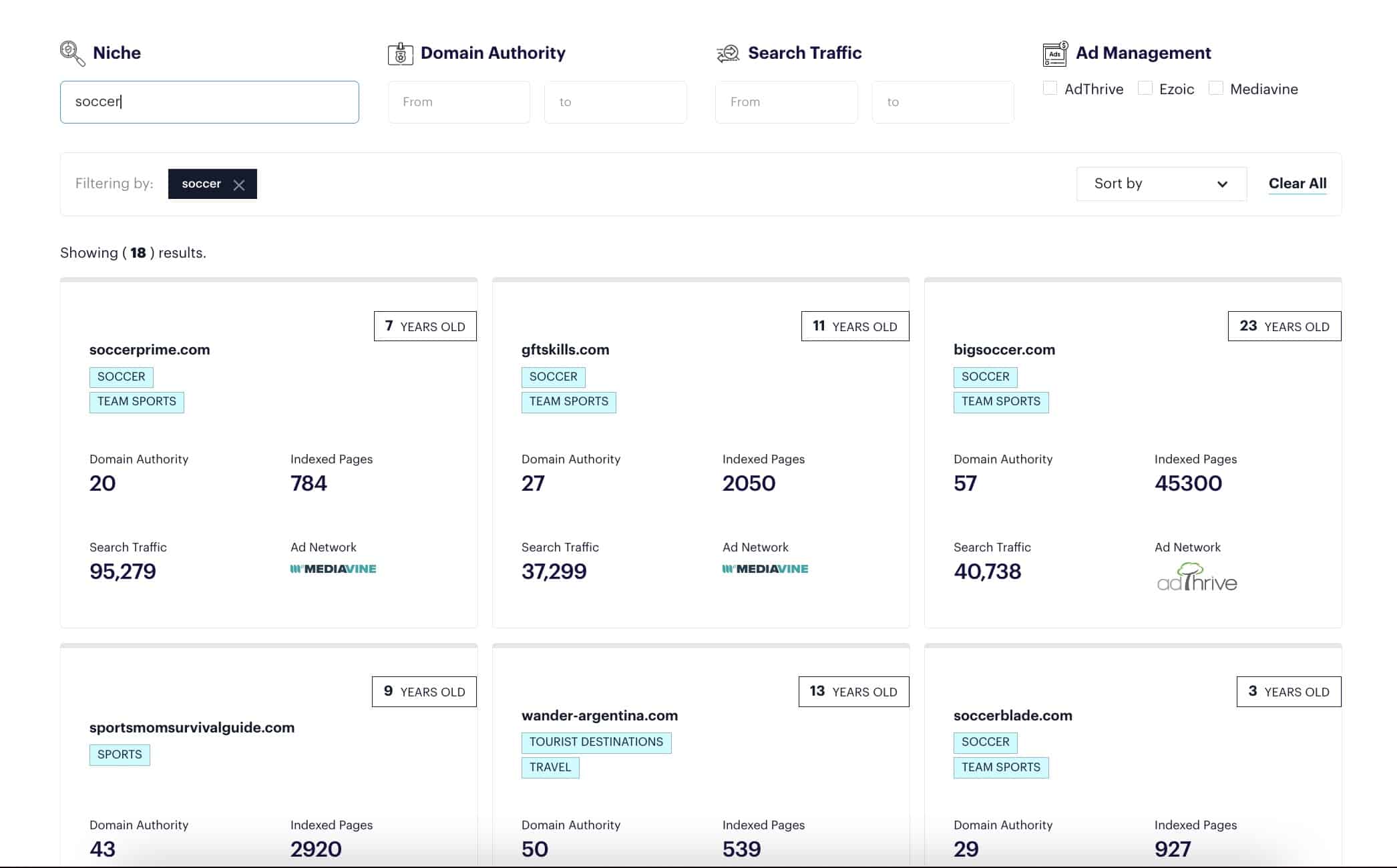
Task: Click Search Traffic From field
Action: point(787,102)
